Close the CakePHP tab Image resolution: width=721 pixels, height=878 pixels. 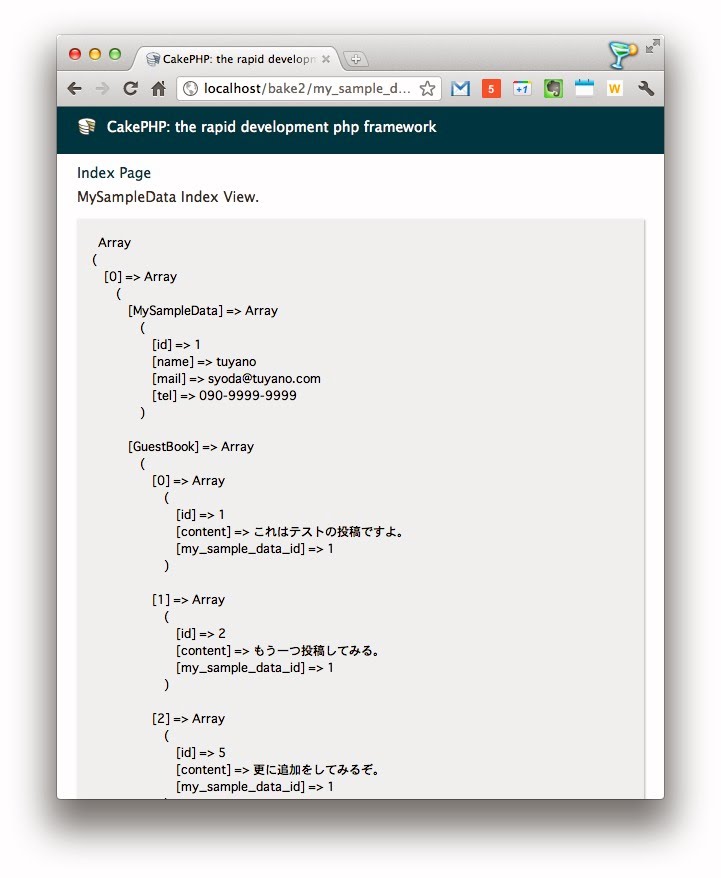coord(326,59)
